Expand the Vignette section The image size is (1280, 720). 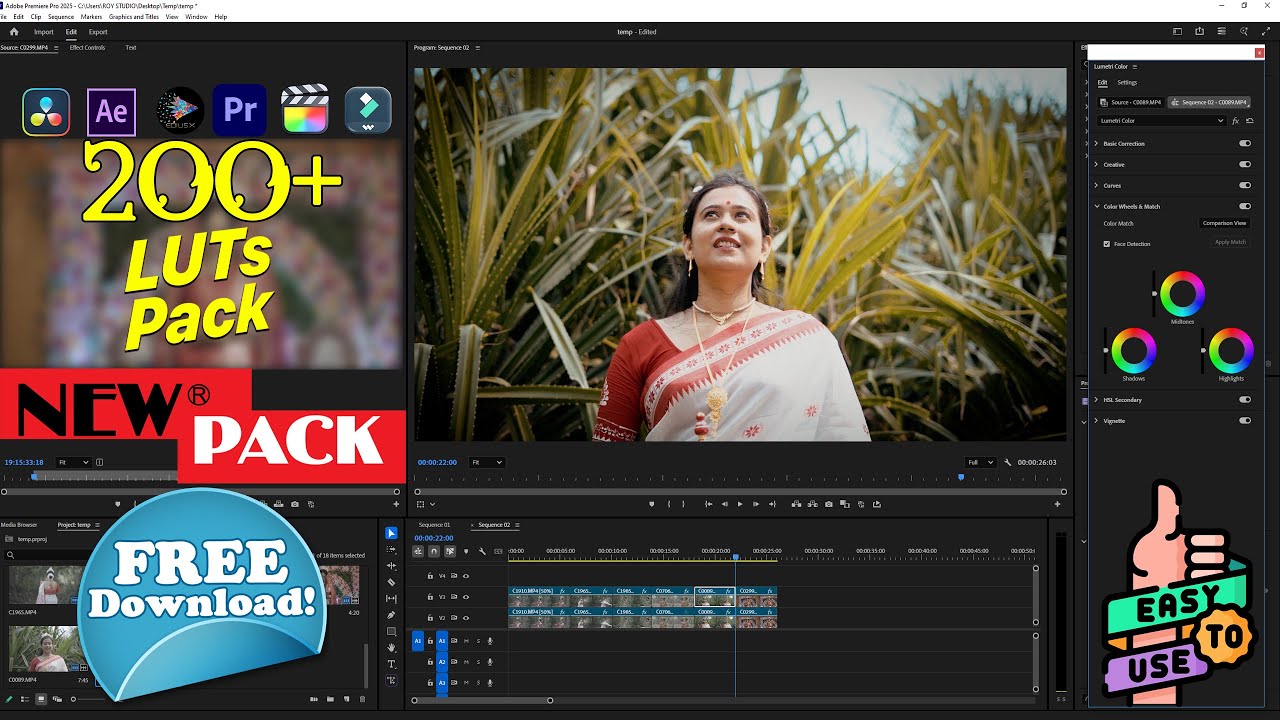pyautogui.click(x=1097, y=420)
